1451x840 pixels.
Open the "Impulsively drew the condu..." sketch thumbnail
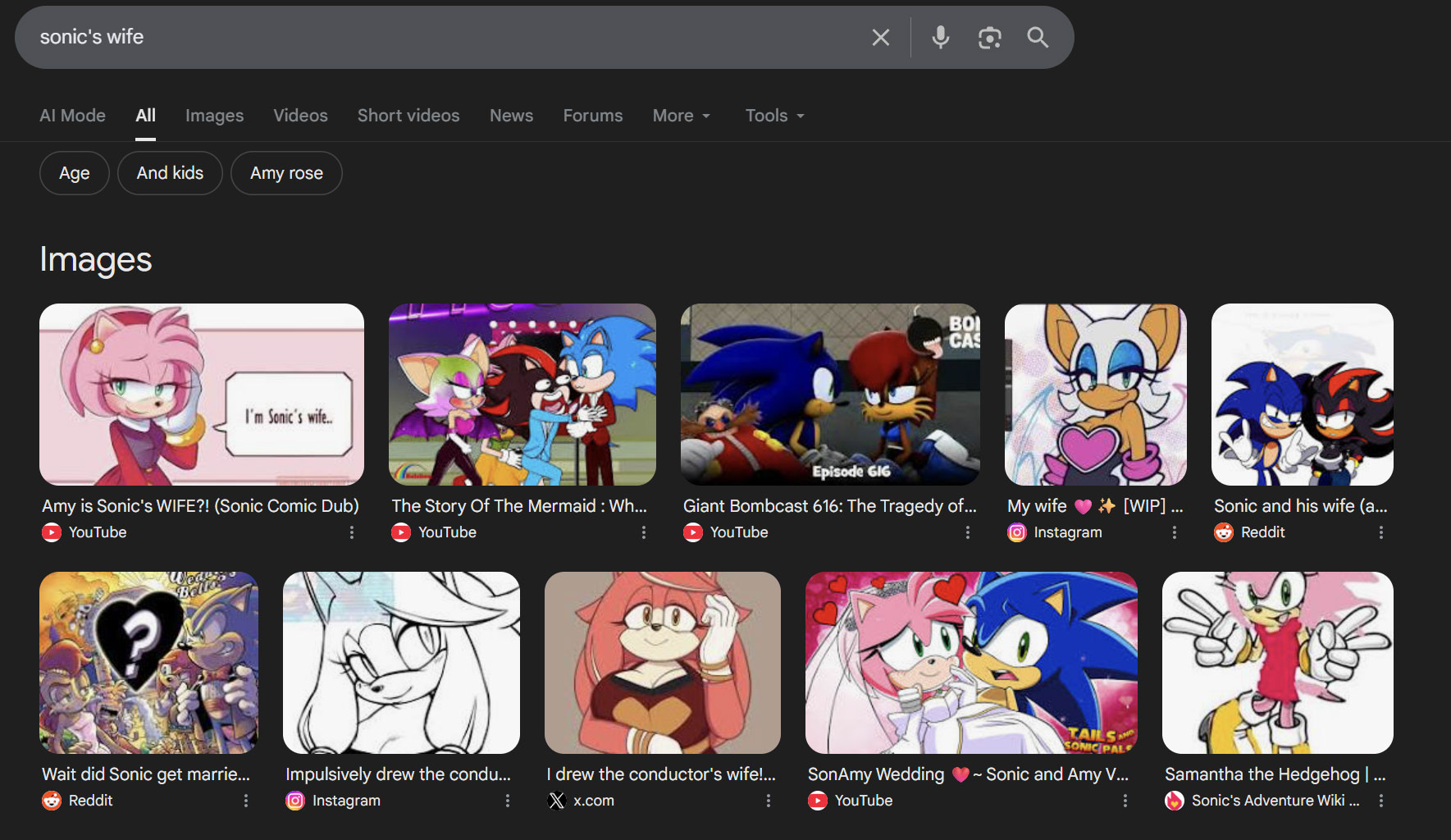tap(401, 663)
